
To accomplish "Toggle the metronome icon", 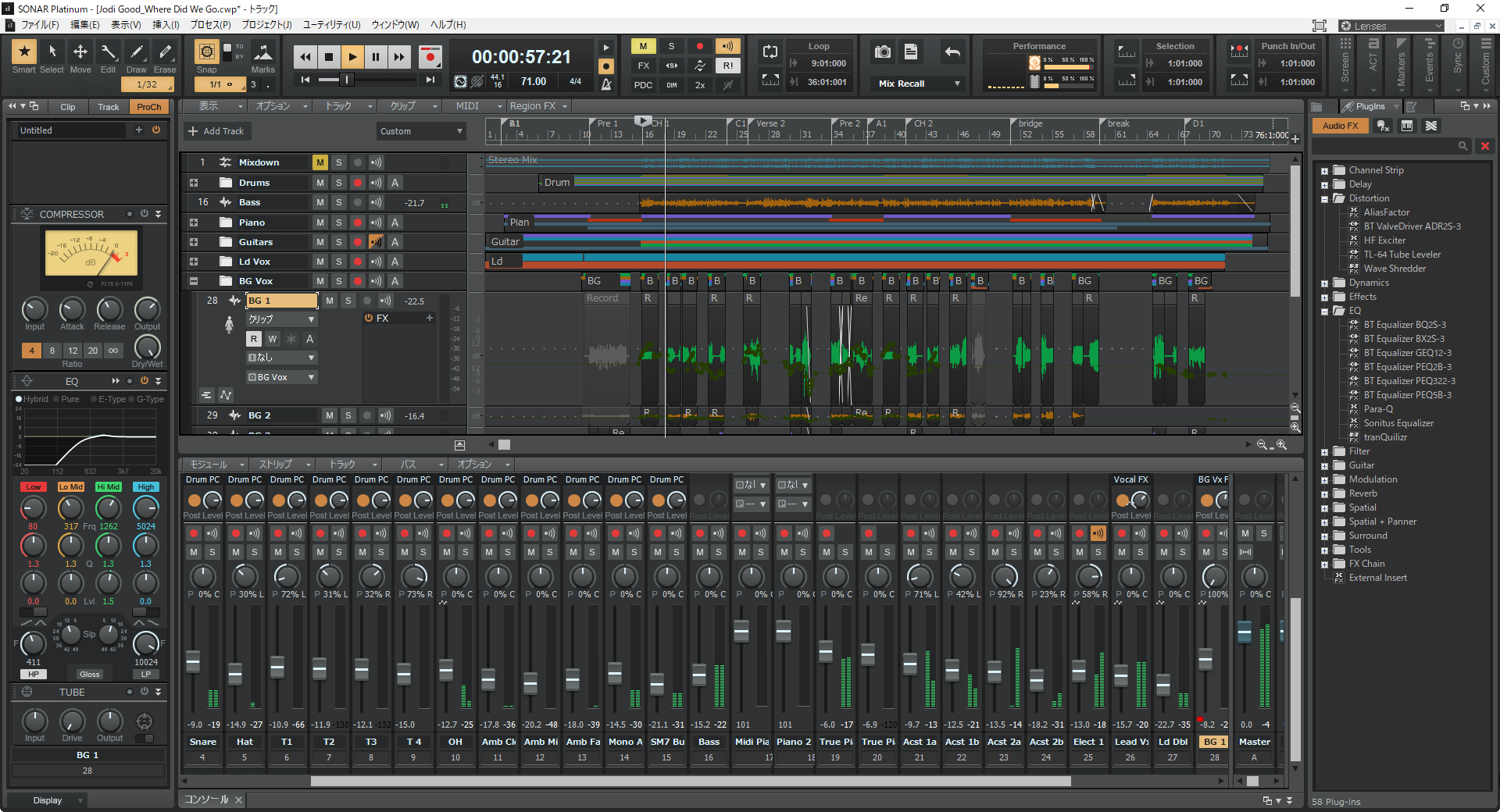I will (x=606, y=84).
